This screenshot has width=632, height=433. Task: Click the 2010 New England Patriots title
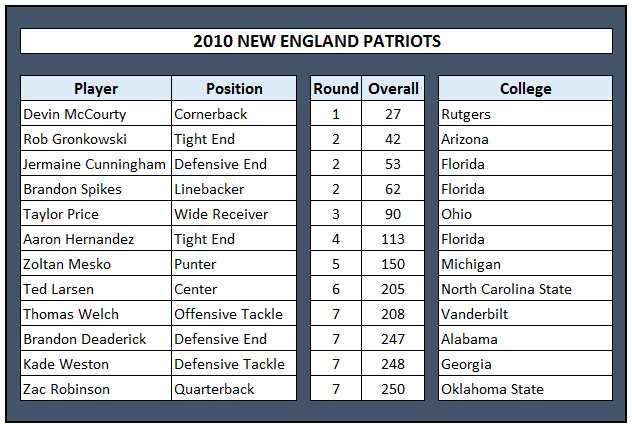[x=316, y=41]
